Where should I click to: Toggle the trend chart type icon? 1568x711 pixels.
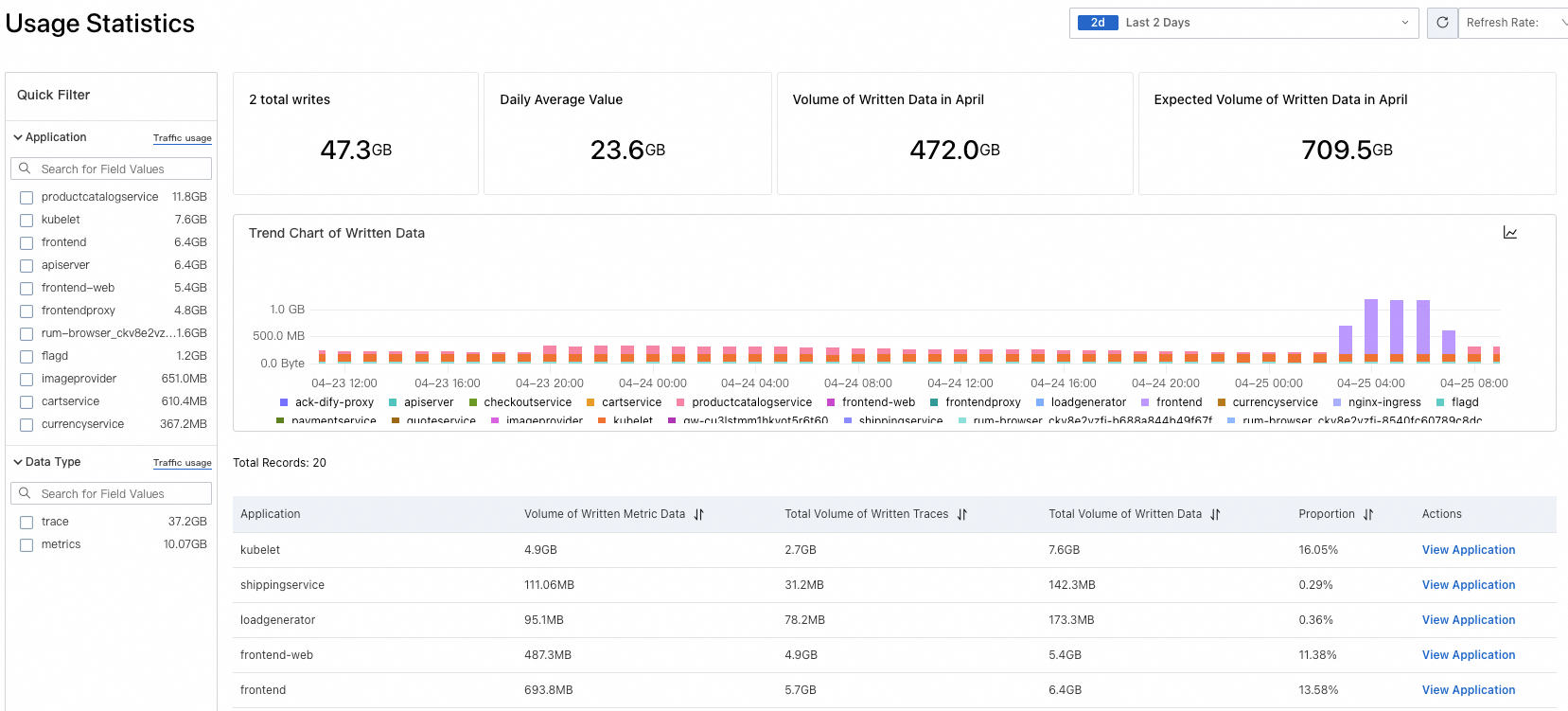pyautogui.click(x=1510, y=233)
